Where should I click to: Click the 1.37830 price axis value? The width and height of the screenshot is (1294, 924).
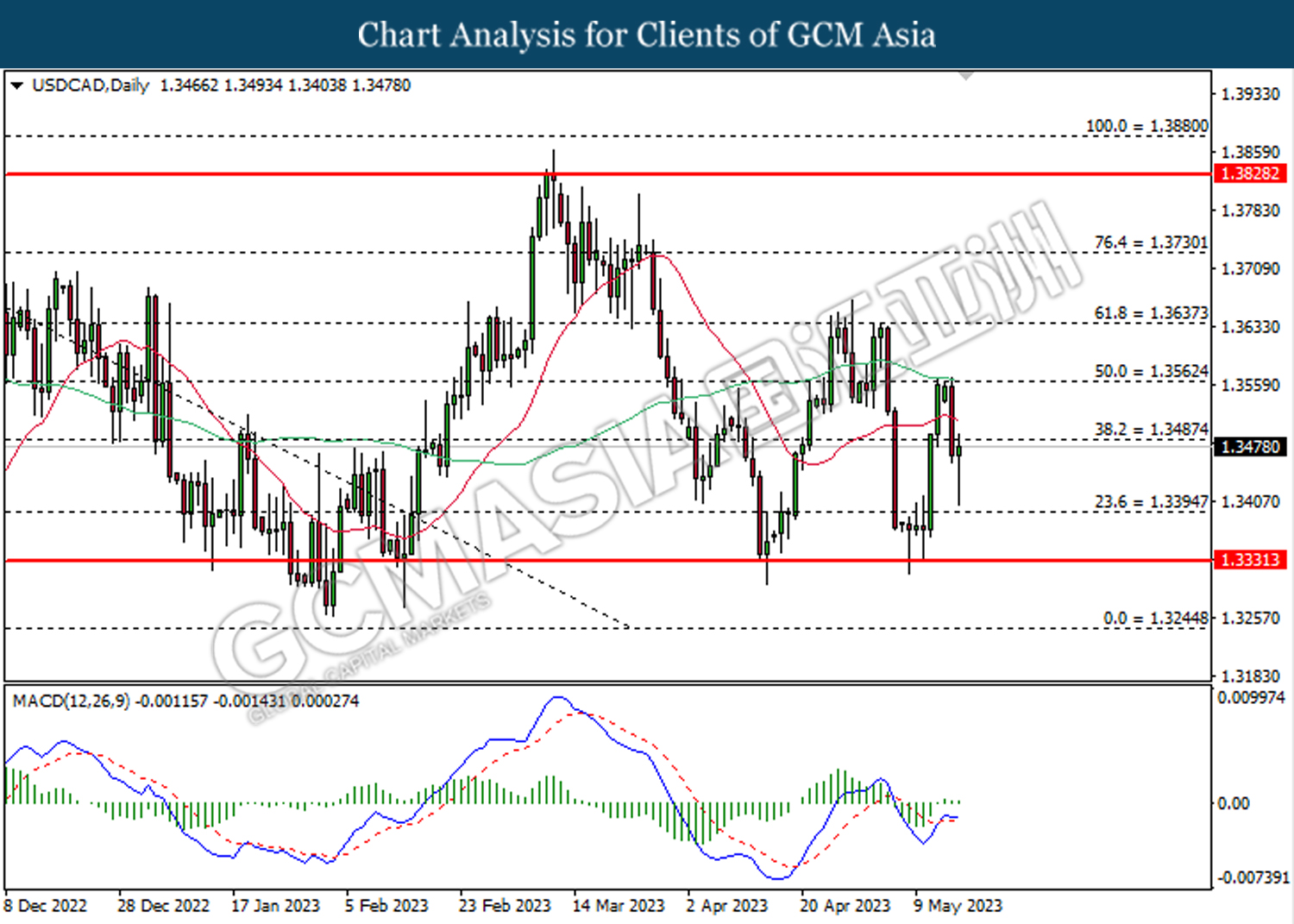pos(1250,211)
